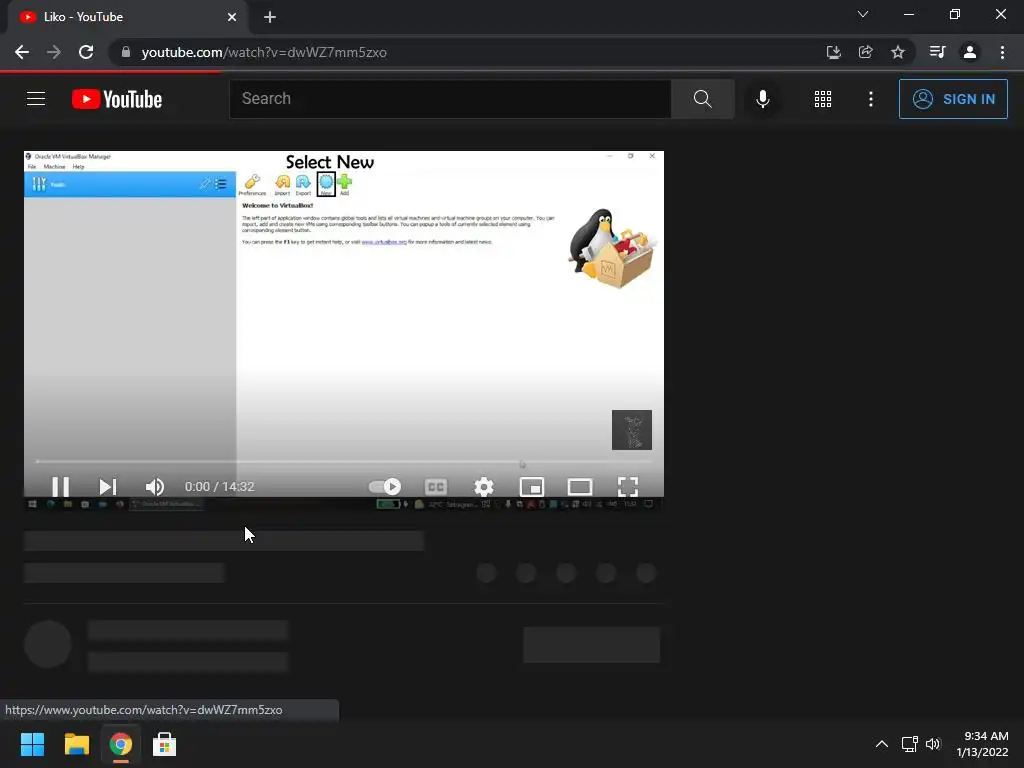
Task: Show hidden system tray icons
Action: (882, 744)
